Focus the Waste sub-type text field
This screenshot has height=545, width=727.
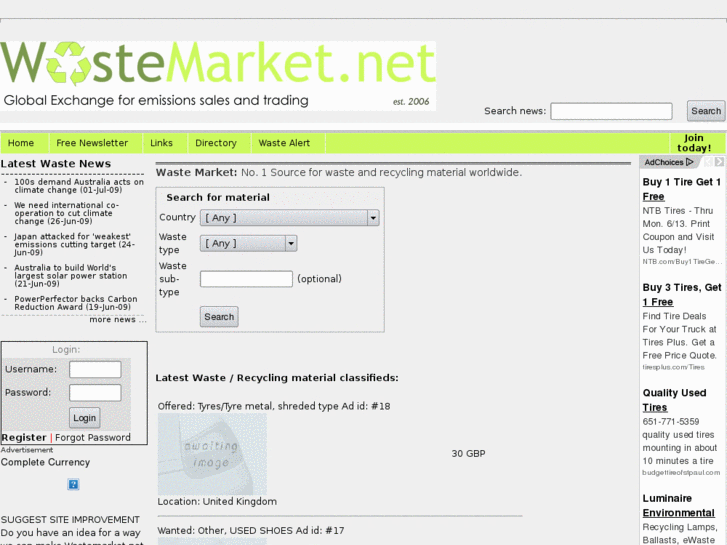[x=246, y=279]
